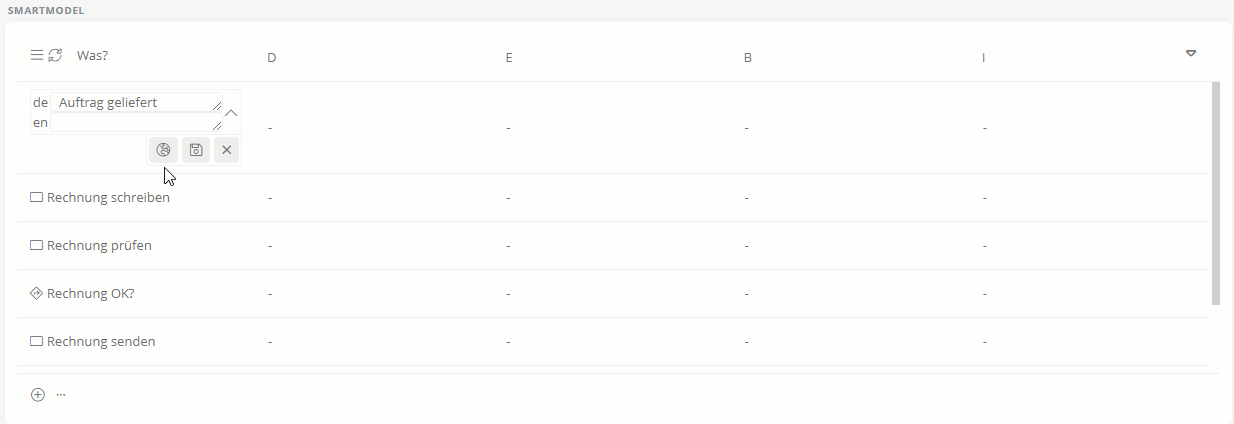Image resolution: width=1234 pixels, height=424 pixels.
Task: Click the diamond gateway icon before Rechnung OK?
Action: point(37,294)
